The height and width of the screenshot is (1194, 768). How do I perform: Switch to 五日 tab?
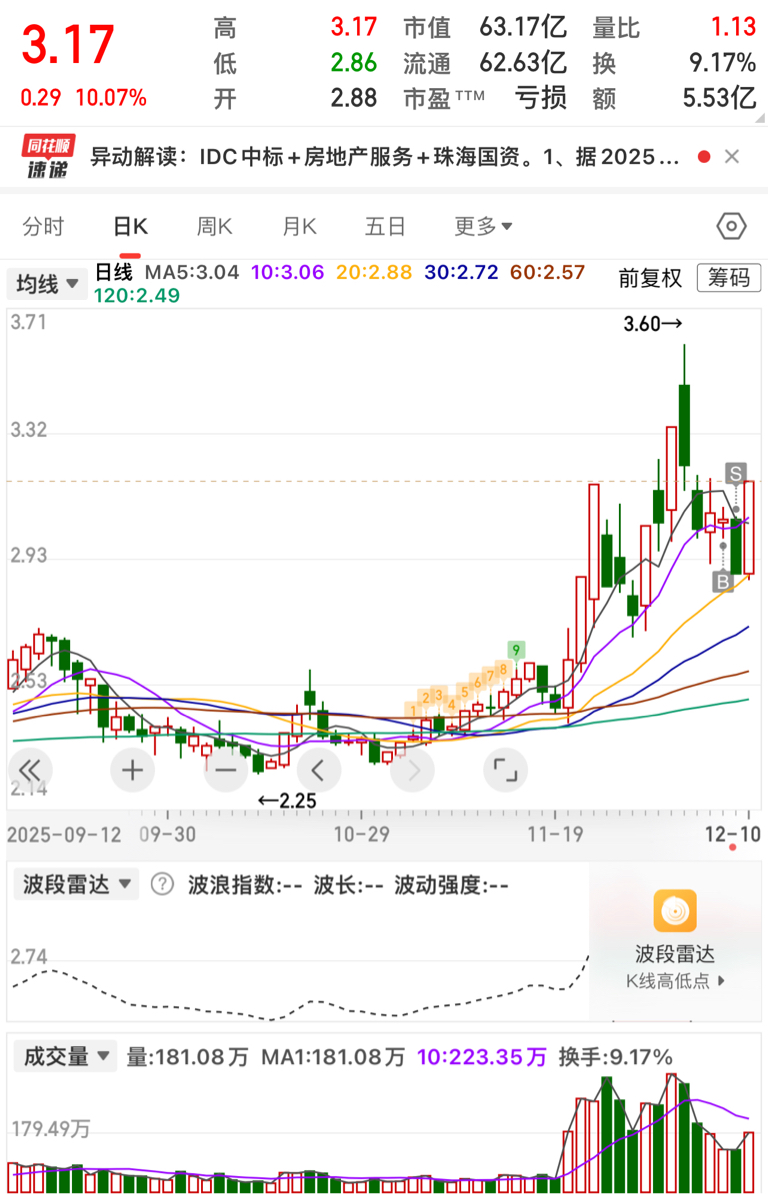pos(385,226)
